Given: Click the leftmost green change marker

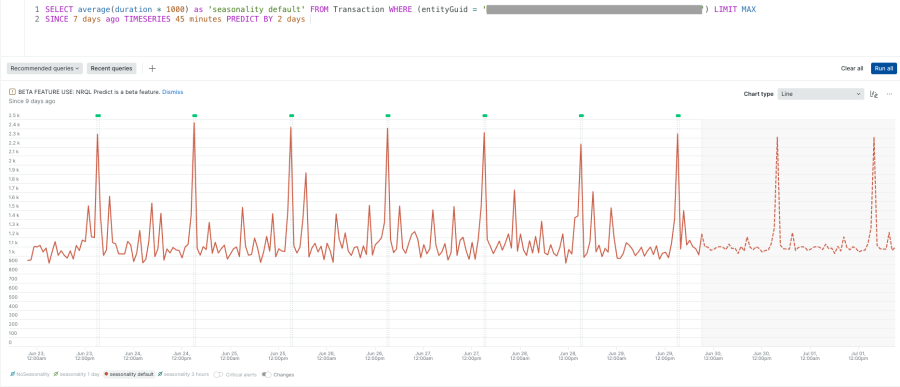Looking at the screenshot, I should coord(98,116).
